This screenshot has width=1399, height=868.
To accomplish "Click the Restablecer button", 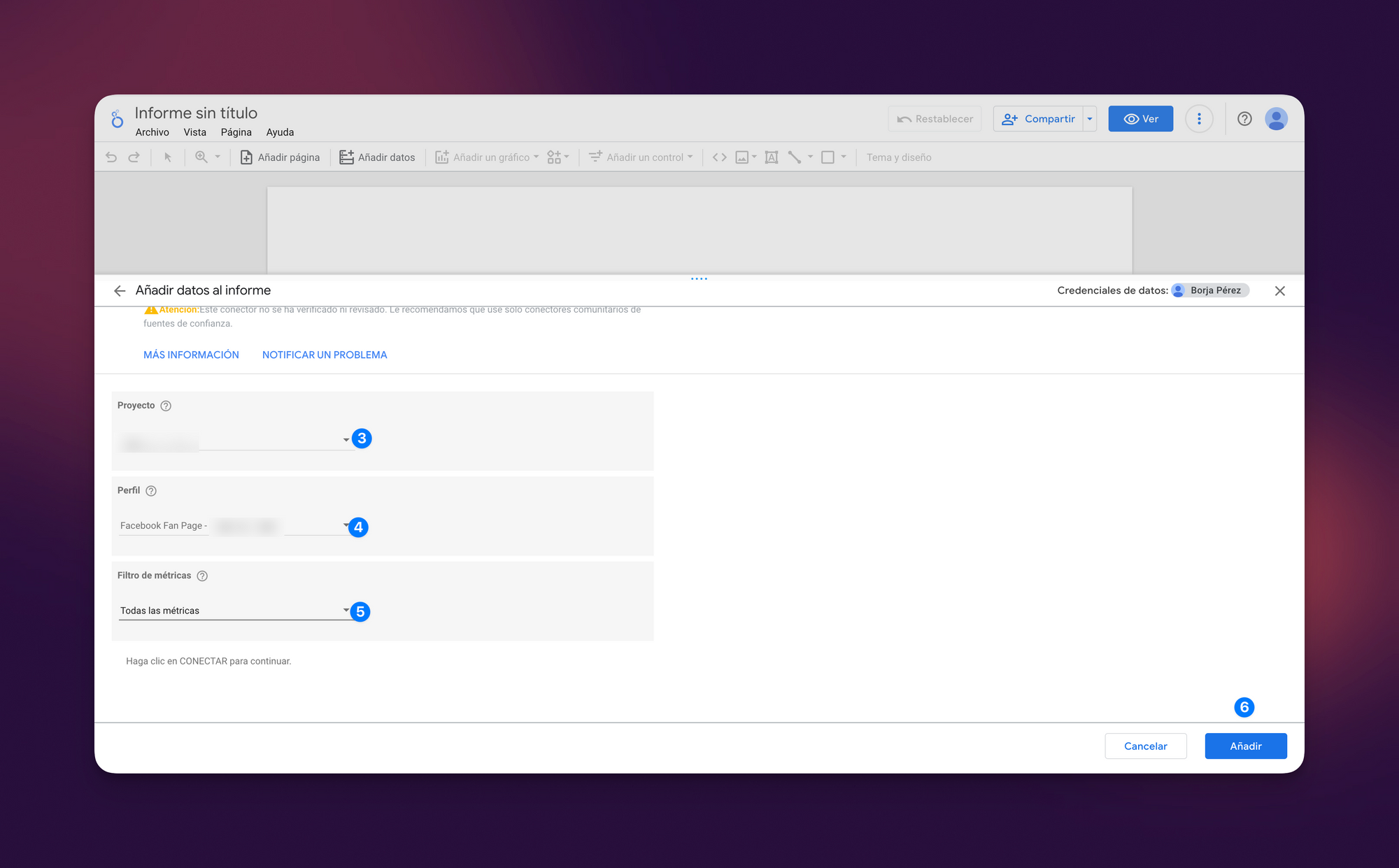I will (935, 119).
